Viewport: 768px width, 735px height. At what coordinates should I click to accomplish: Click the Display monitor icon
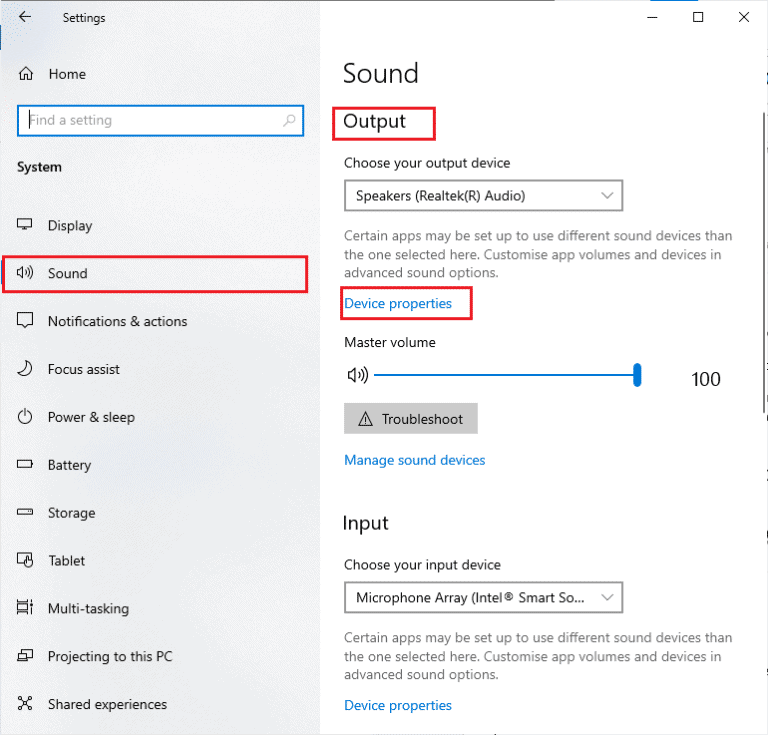tap(26, 226)
